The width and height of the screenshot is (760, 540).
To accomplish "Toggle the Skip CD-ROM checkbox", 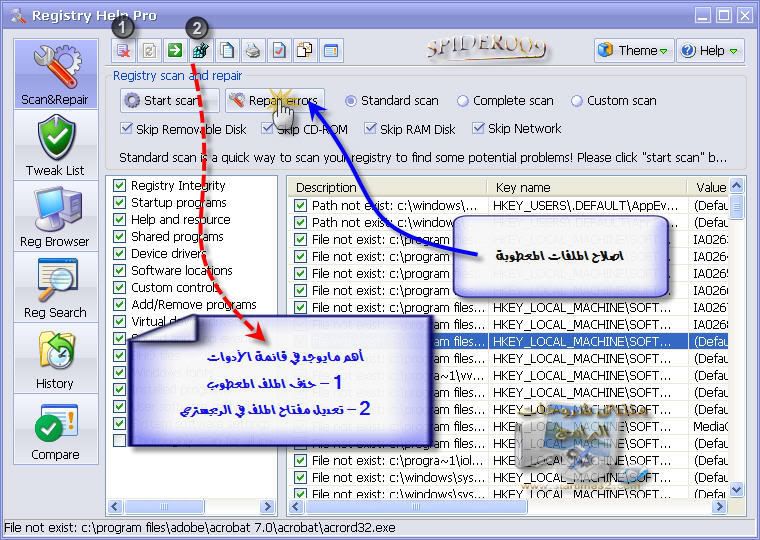I will (268, 128).
